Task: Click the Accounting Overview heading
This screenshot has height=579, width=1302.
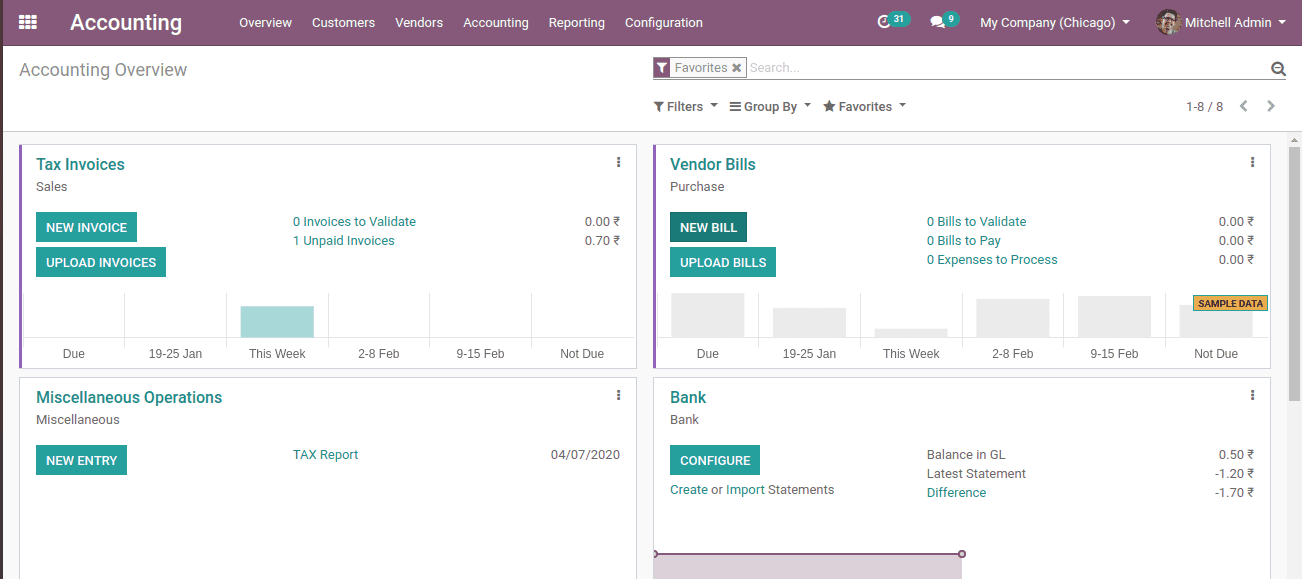Action: tap(103, 70)
